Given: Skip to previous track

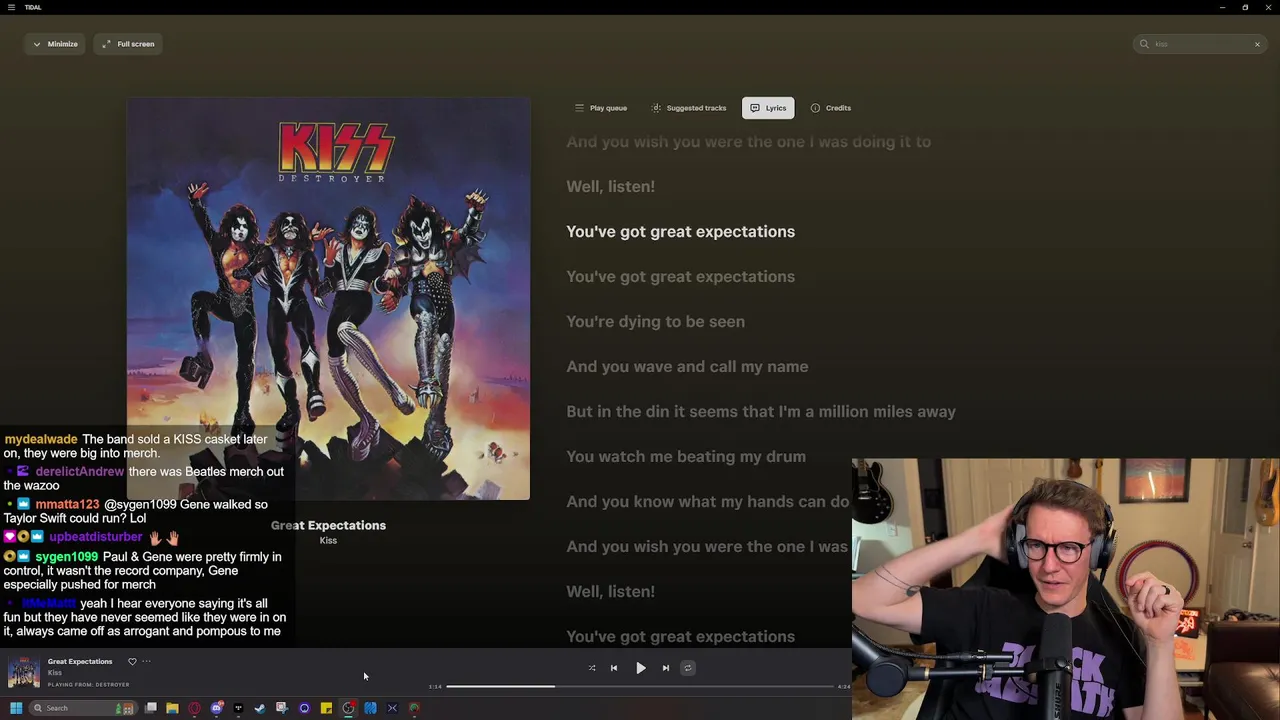Looking at the screenshot, I should 614,668.
